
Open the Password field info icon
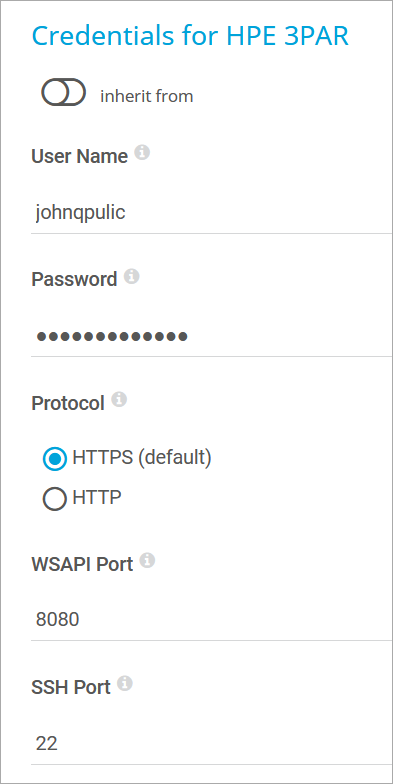132,276
